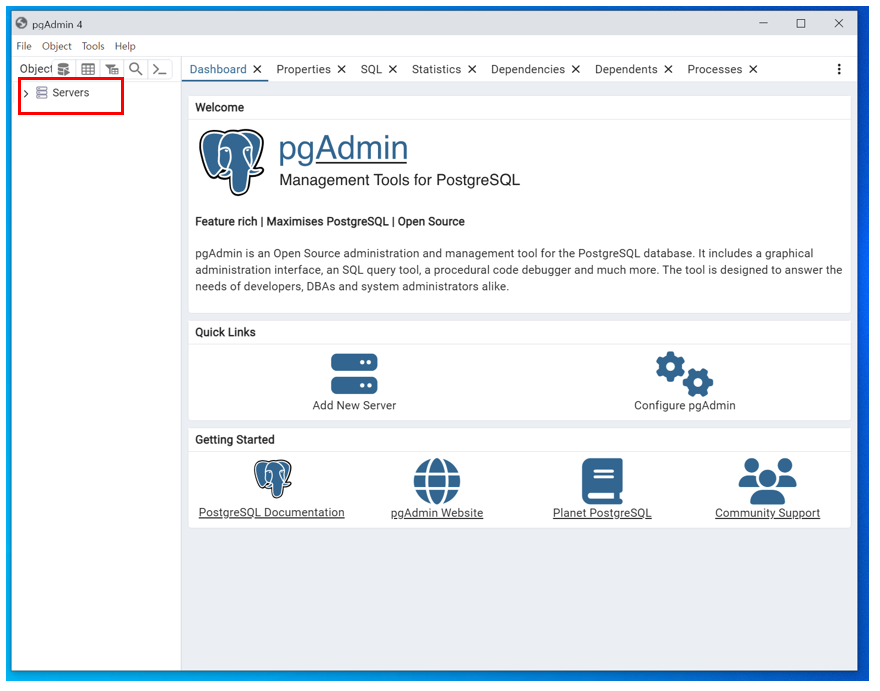Click the Configure pgAdmin gears icon

685,374
